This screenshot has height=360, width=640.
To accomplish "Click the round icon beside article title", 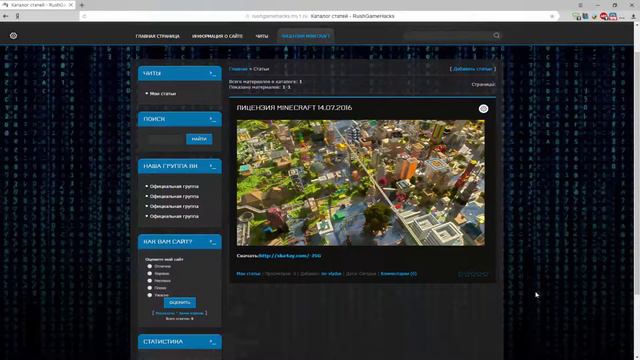I will (x=483, y=109).
